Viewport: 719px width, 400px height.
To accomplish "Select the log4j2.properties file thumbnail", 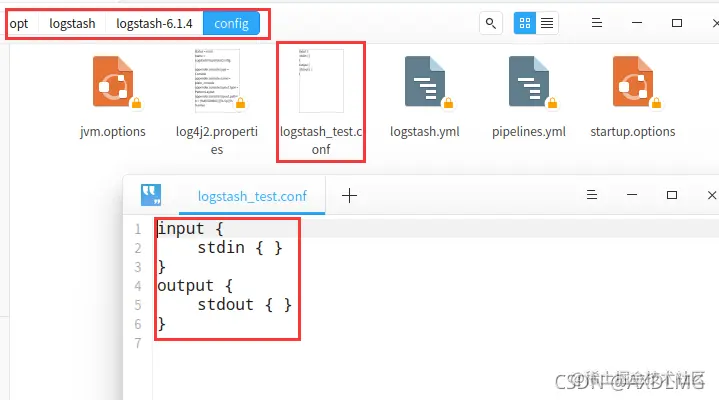I will click(x=217, y=81).
